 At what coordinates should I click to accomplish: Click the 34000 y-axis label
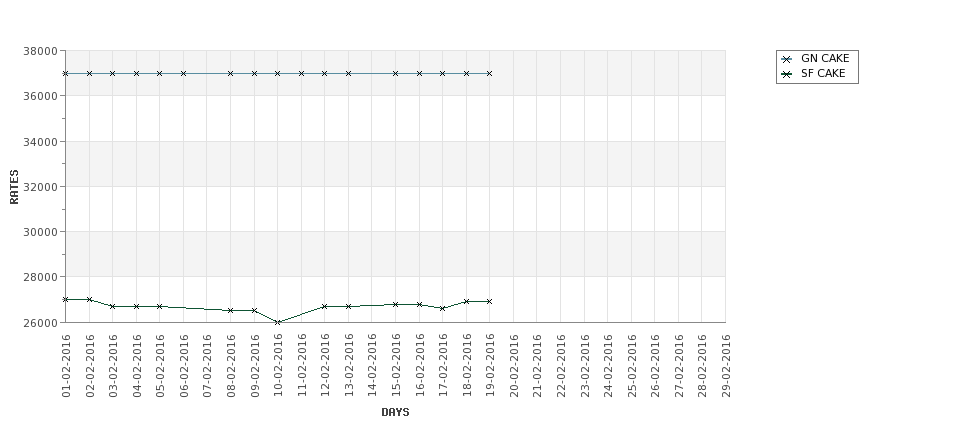click(x=40, y=142)
